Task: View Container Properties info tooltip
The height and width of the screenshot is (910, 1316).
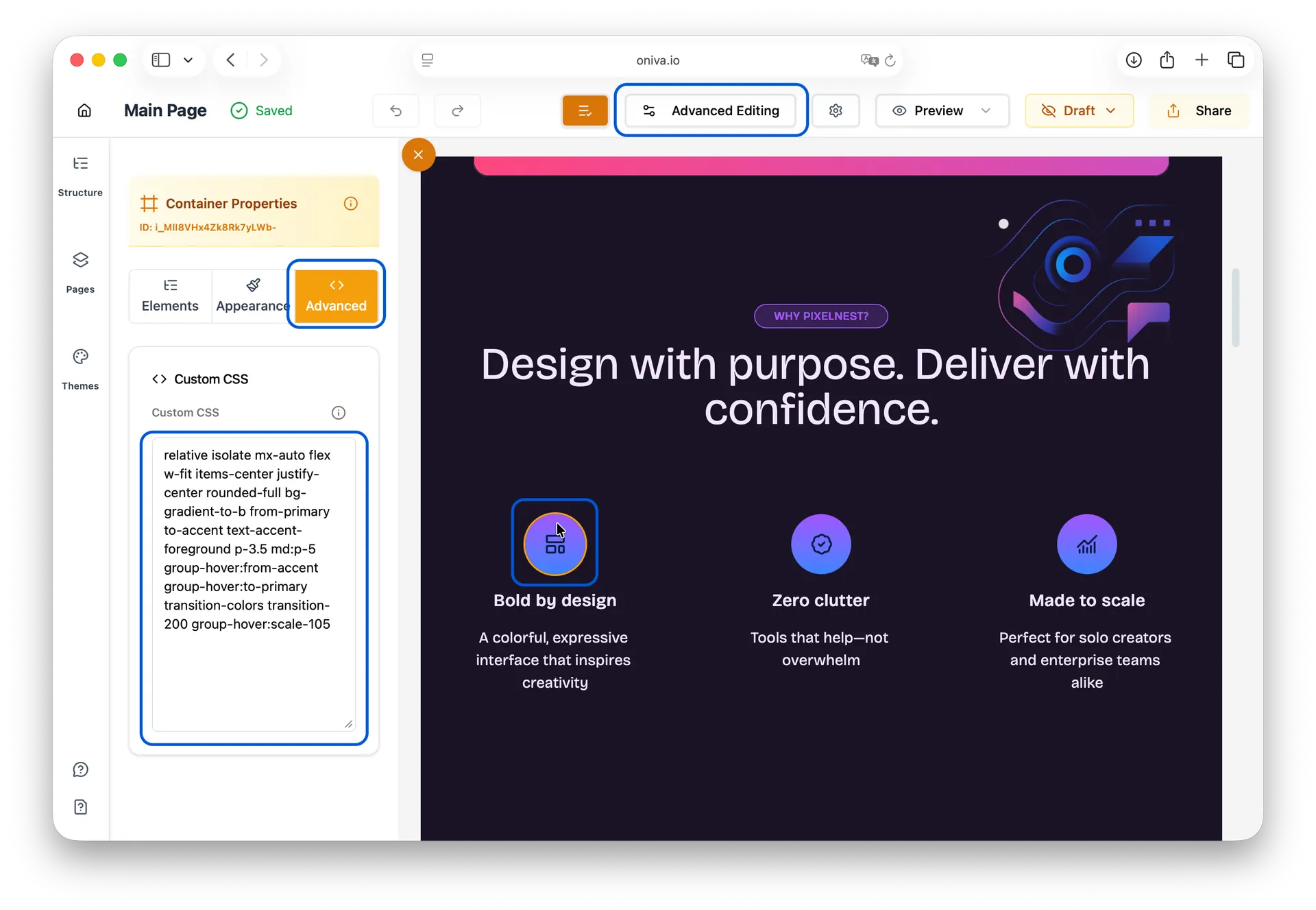Action: click(351, 204)
